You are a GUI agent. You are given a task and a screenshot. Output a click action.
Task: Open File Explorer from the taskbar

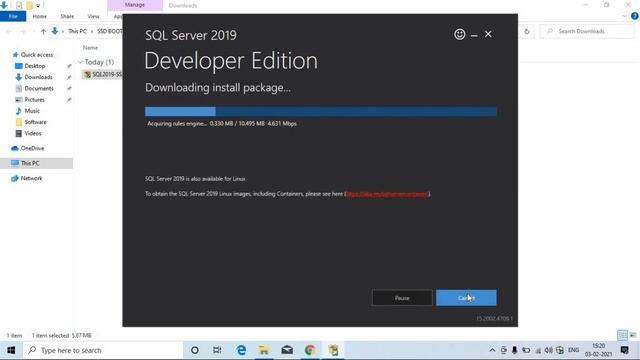[264, 350]
